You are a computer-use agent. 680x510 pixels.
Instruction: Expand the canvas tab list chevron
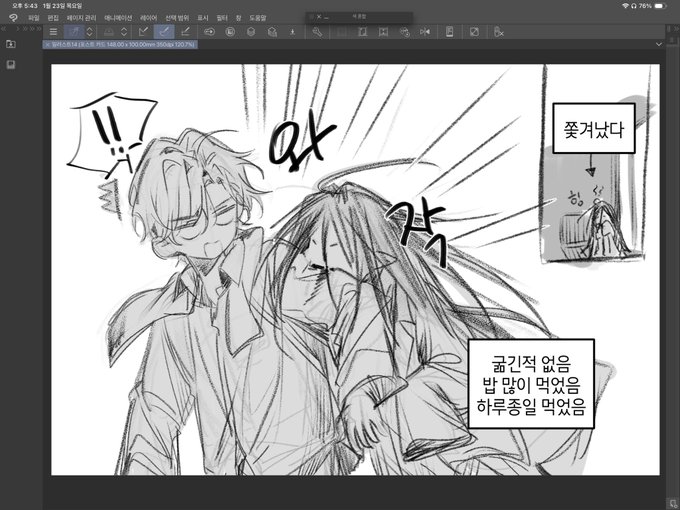[659, 44]
